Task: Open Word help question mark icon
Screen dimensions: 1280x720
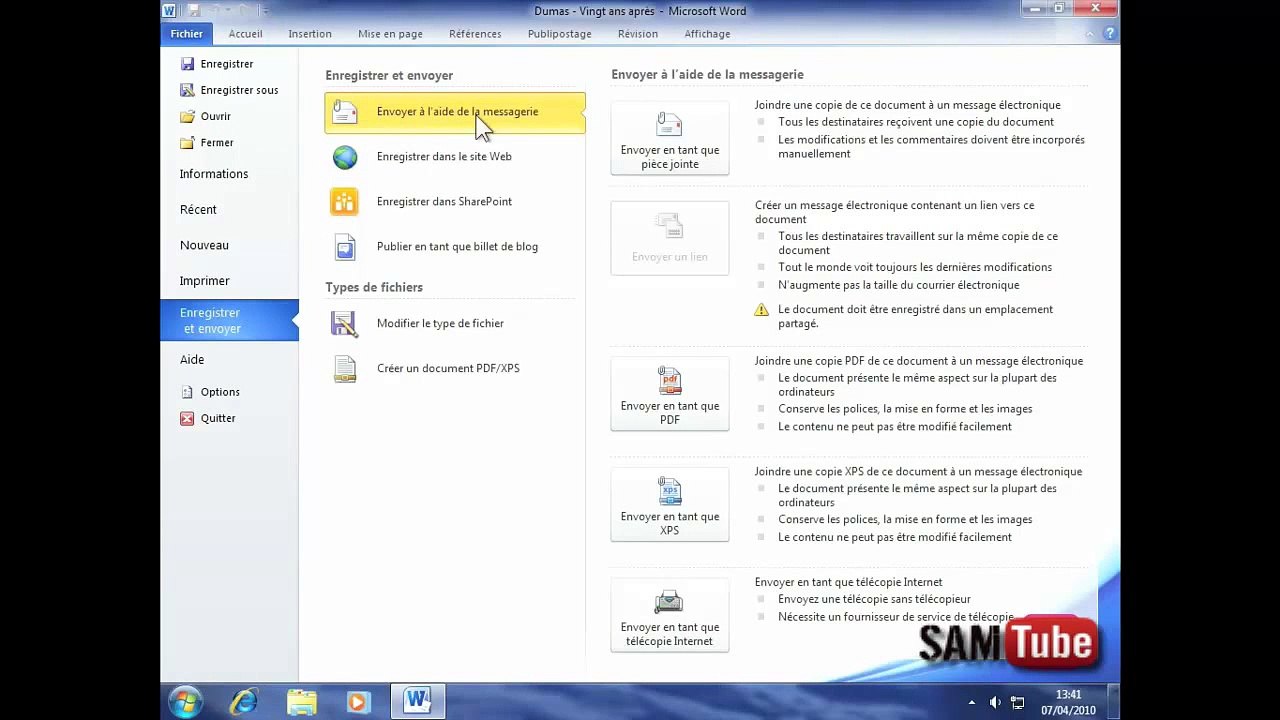Action: [x=1109, y=34]
